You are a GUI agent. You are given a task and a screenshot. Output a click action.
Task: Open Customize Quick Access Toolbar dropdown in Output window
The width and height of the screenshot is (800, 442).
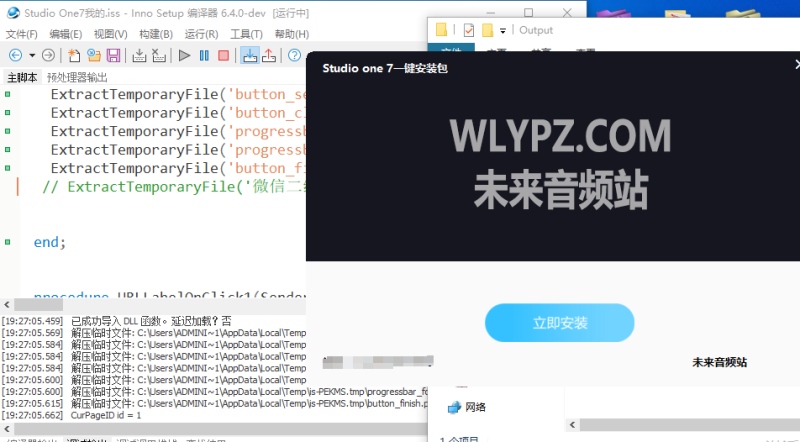(503, 31)
